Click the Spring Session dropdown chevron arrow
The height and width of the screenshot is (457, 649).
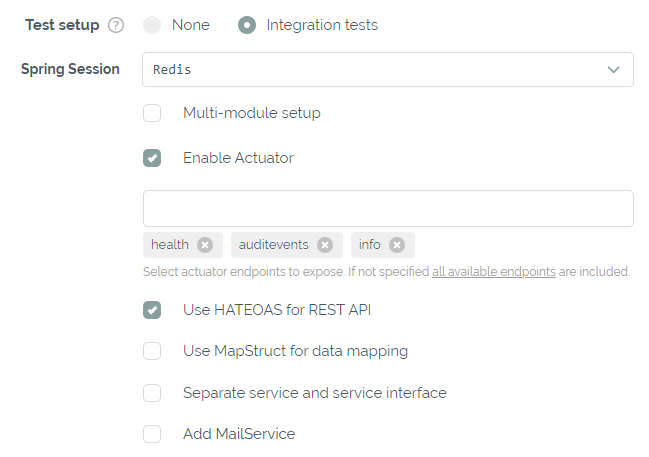coord(613,70)
